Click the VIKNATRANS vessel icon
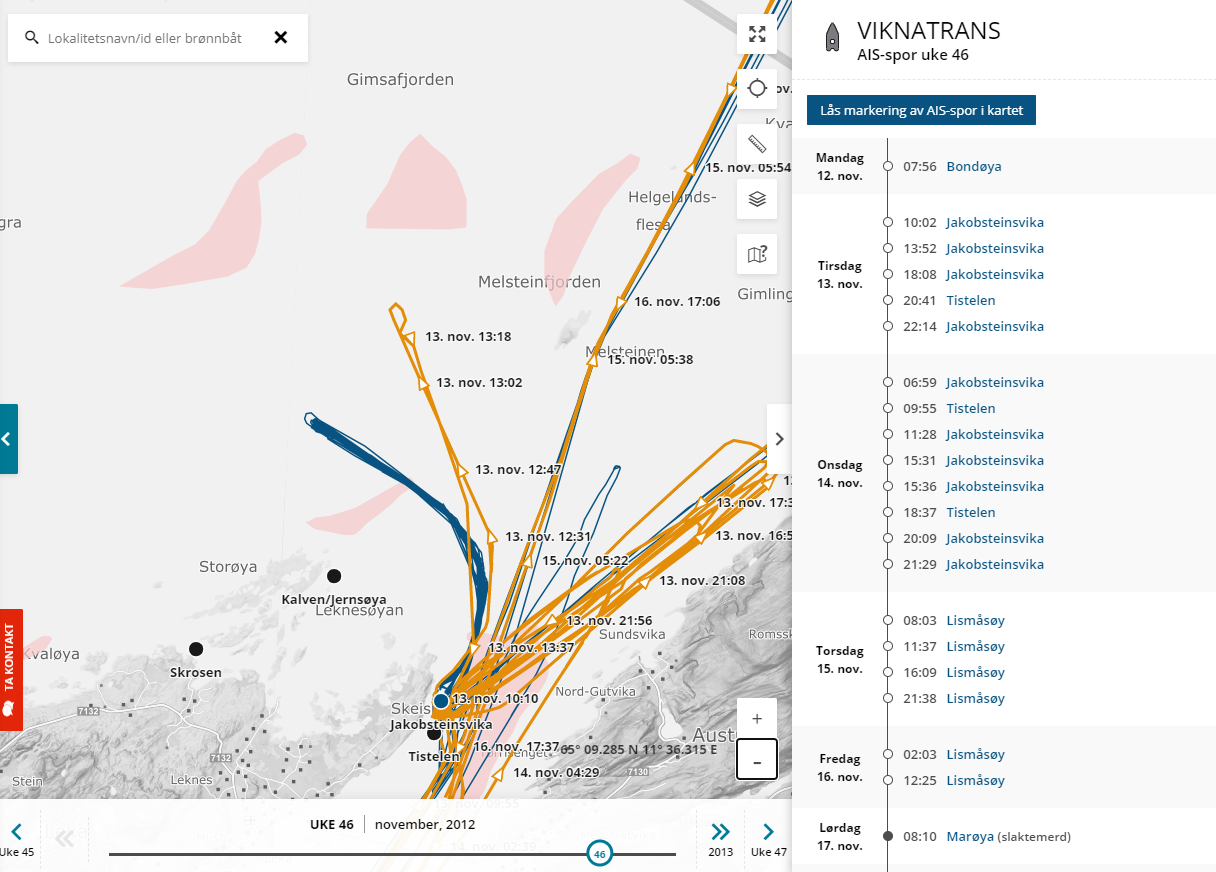1216x872 pixels. pyautogui.click(x=831, y=37)
